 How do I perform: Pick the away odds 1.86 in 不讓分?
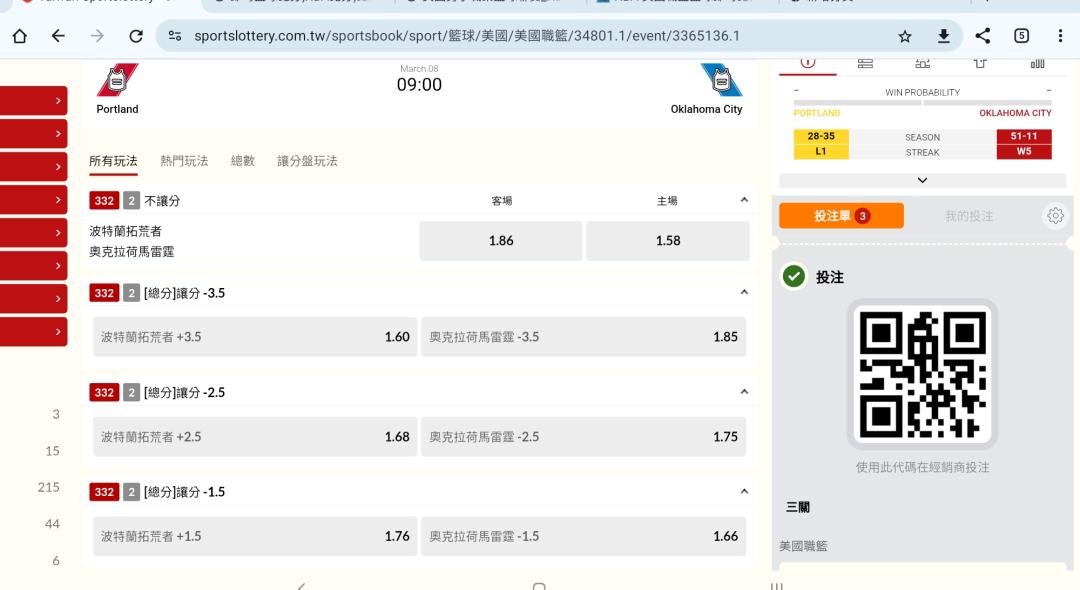pos(501,240)
